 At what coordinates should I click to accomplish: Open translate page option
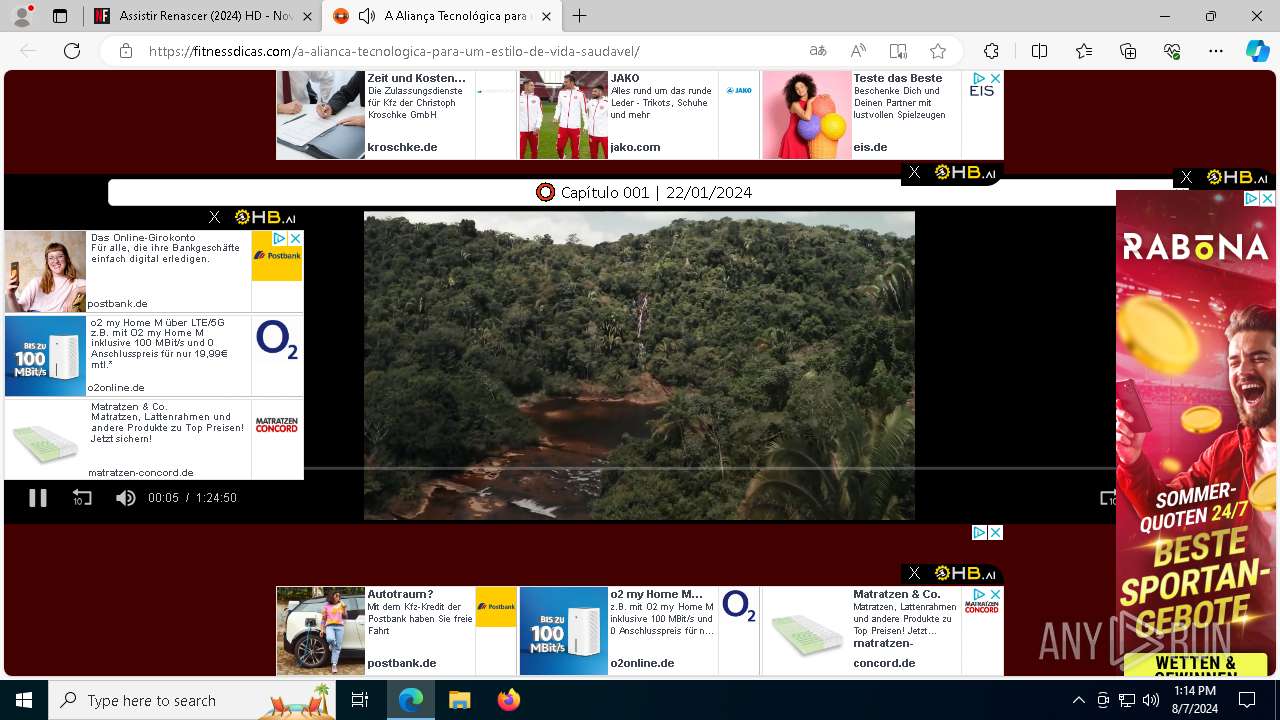(818, 51)
